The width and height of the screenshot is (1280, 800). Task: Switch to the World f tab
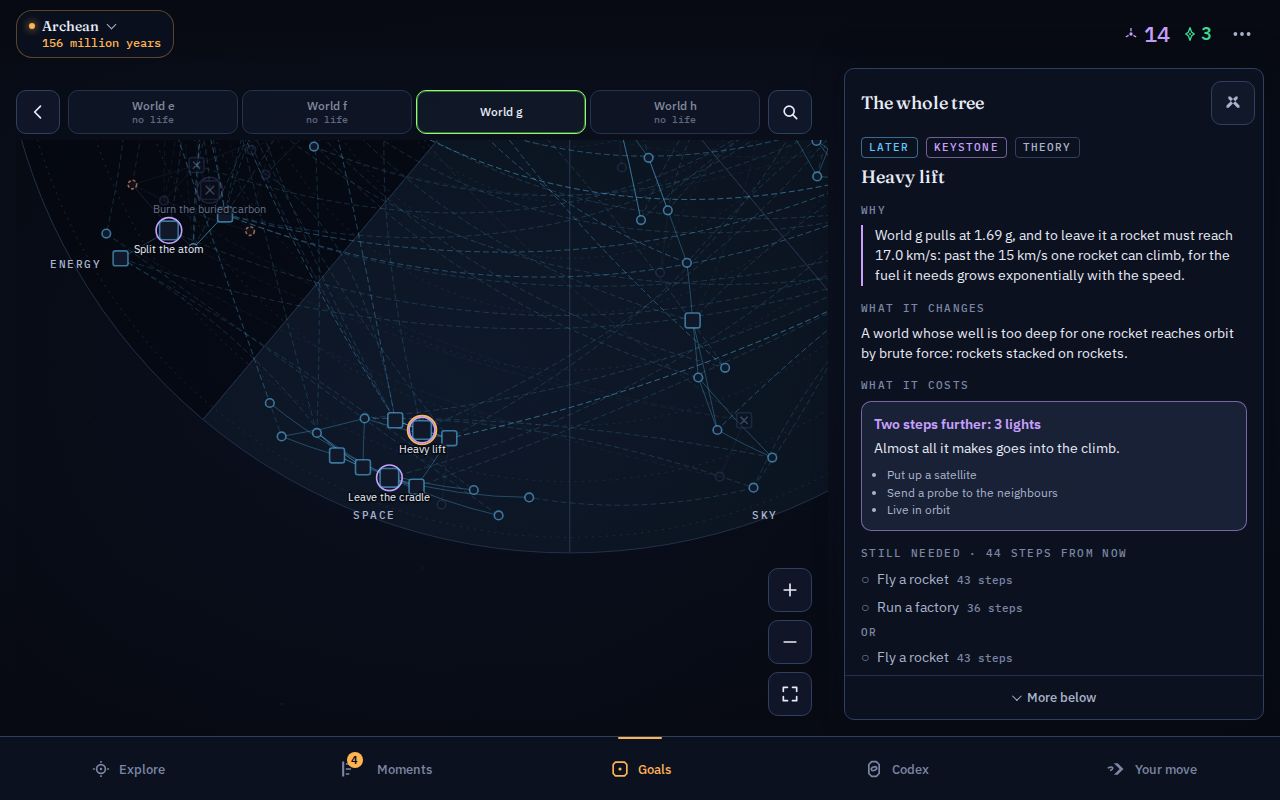pos(327,112)
